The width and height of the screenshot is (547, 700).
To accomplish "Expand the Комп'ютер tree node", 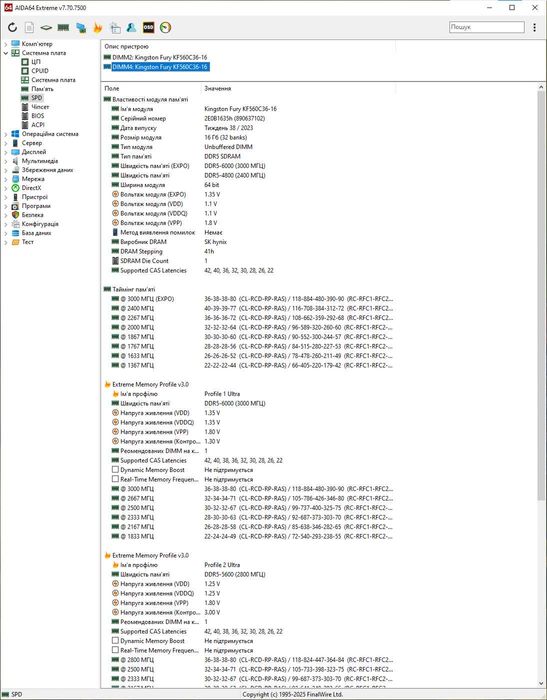I will 5,44.
